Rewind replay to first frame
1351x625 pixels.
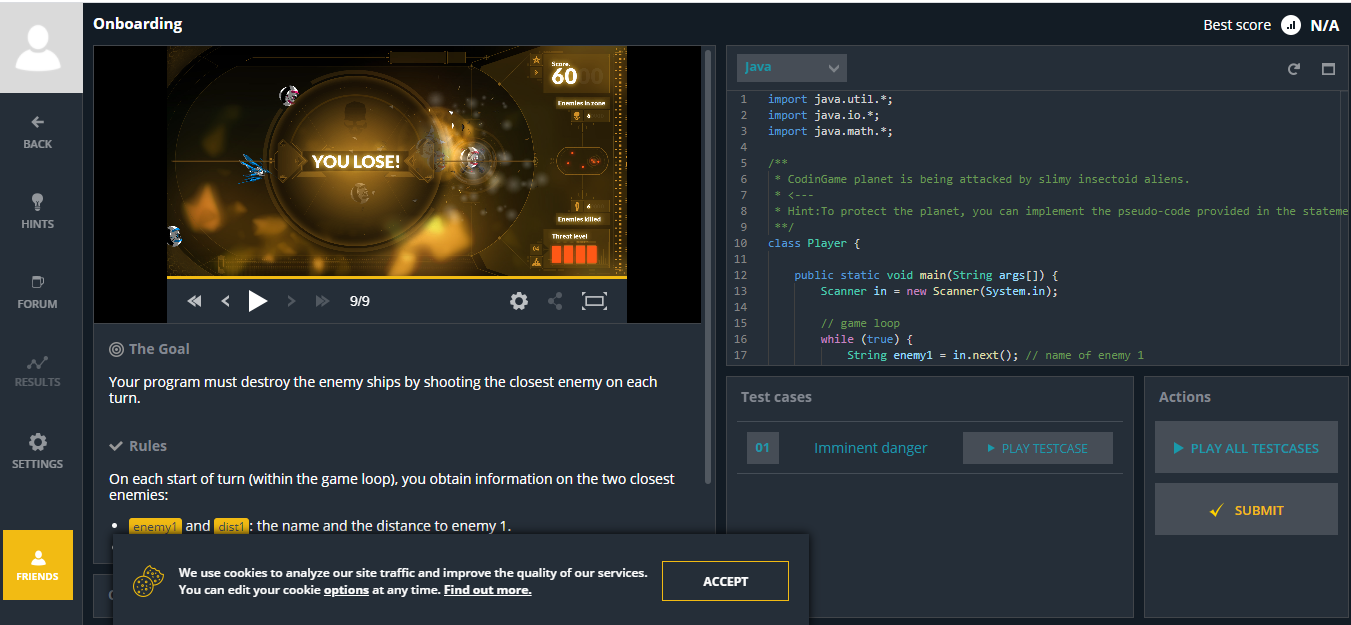(195, 301)
